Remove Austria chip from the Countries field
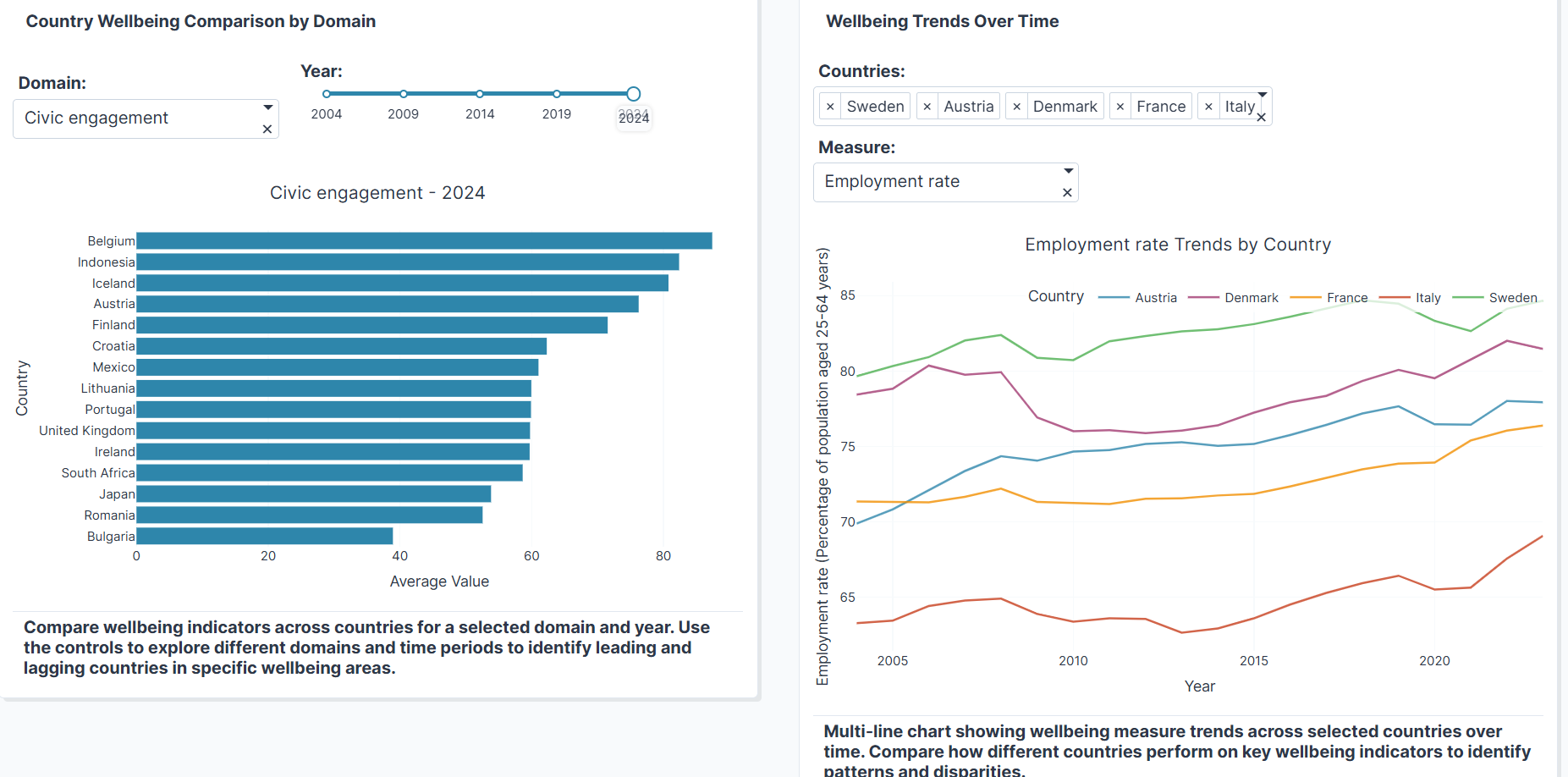 (x=927, y=106)
